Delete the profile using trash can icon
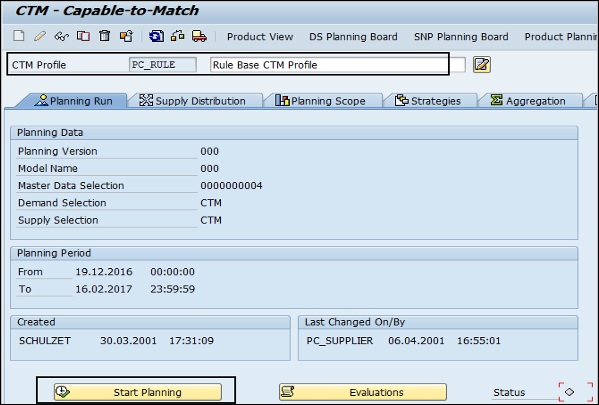 [x=104, y=36]
